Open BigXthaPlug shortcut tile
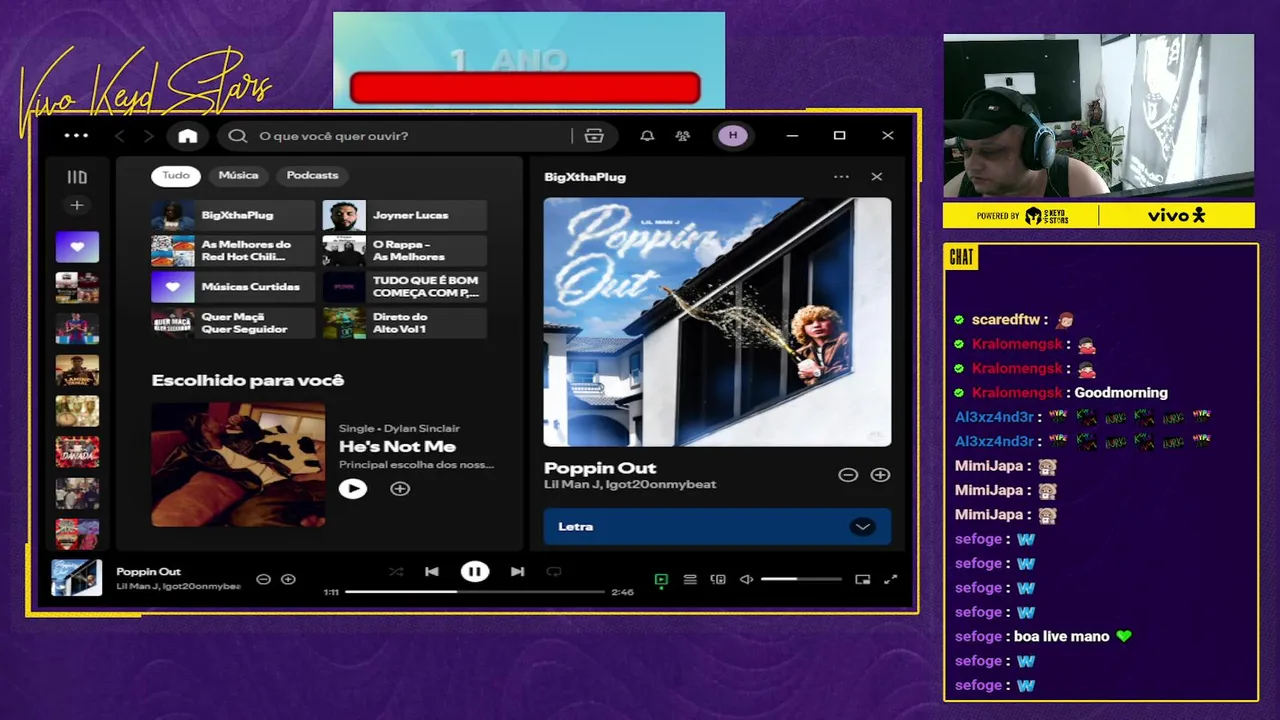Image resolution: width=1280 pixels, height=720 pixels. [x=233, y=215]
